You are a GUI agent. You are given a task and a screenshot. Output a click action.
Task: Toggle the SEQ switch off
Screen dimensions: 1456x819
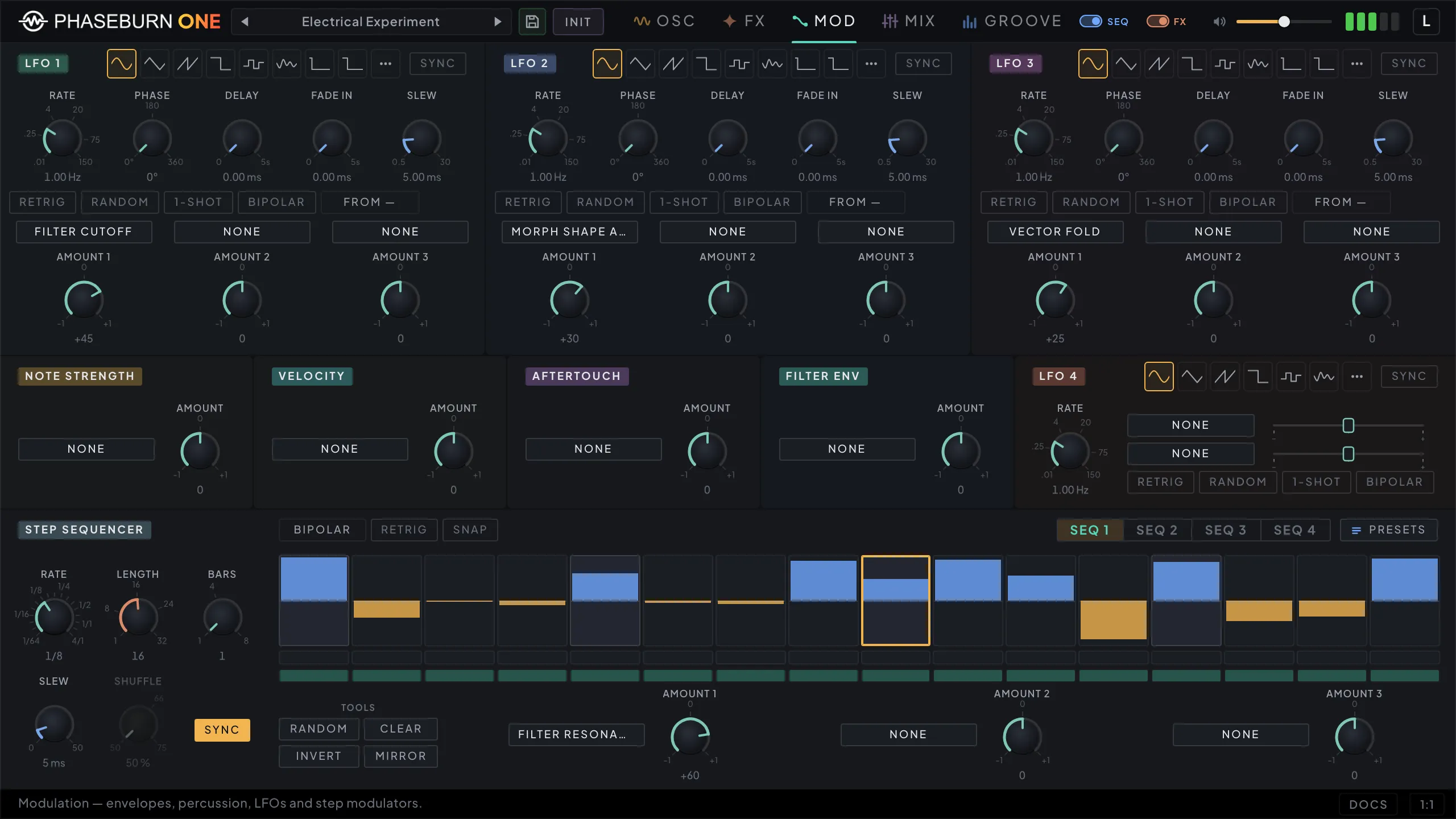(1090, 22)
